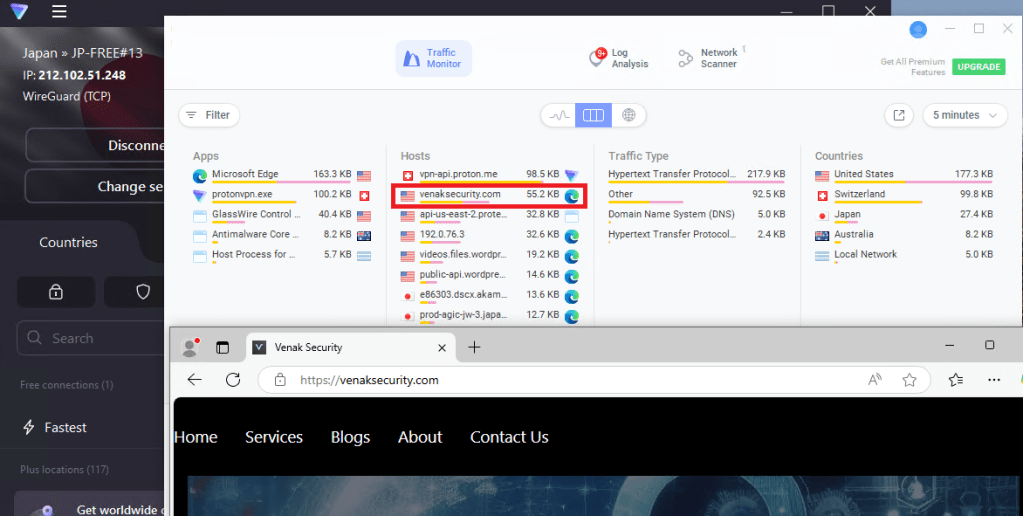Click the Proton VPN NetShield shield icon
This screenshot has height=516, width=1023.
click(x=143, y=292)
